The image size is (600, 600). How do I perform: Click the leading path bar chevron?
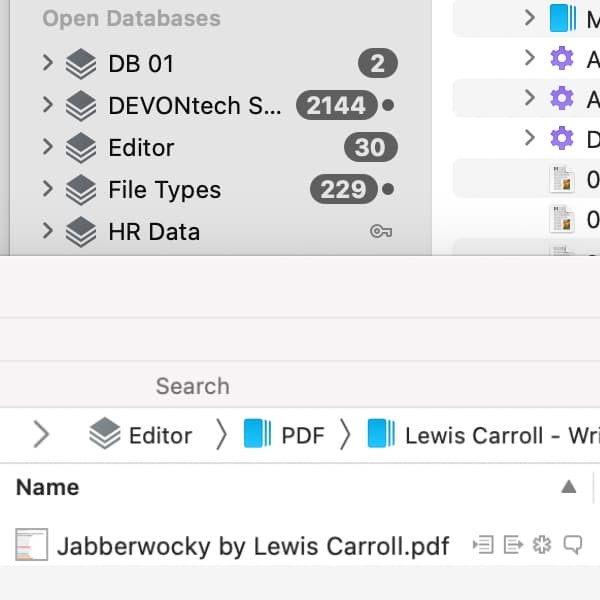[41, 434]
